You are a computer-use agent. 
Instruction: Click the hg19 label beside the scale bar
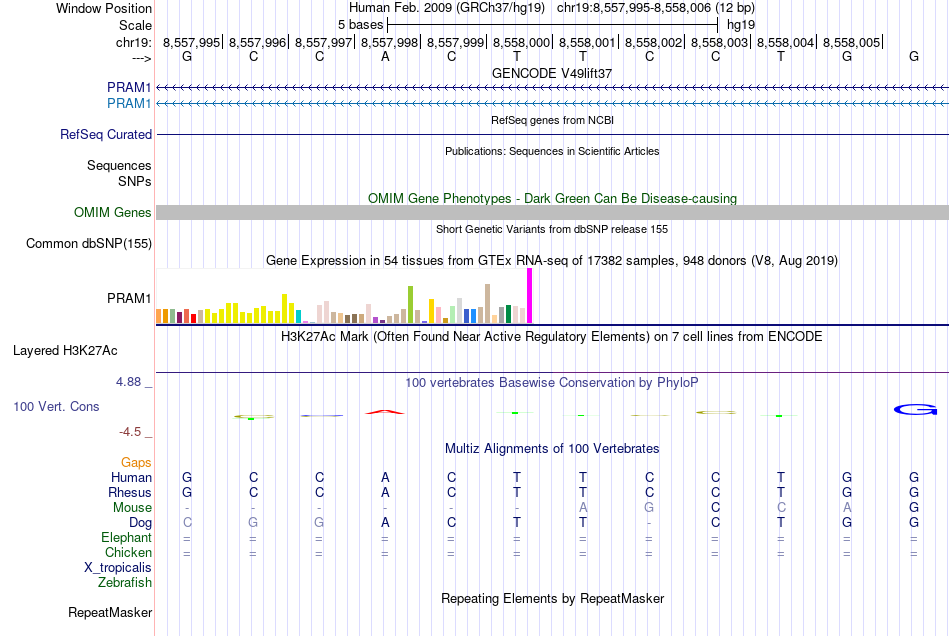(741, 25)
